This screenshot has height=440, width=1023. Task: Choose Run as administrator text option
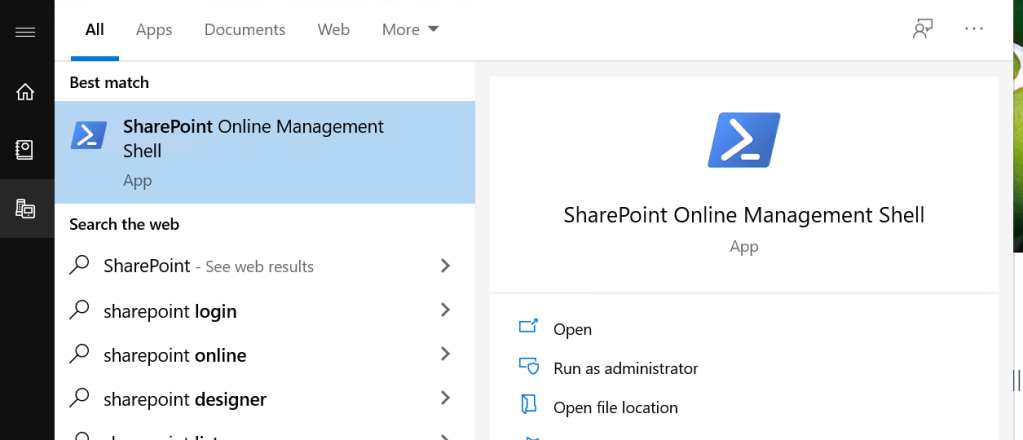coord(625,368)
